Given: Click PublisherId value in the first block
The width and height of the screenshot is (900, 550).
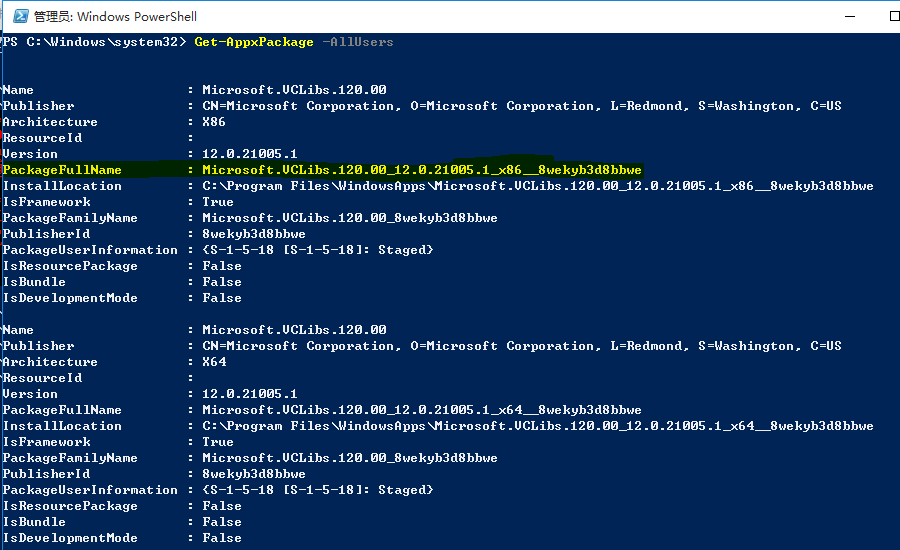Looking at the screenshot, I should (253, 234).
